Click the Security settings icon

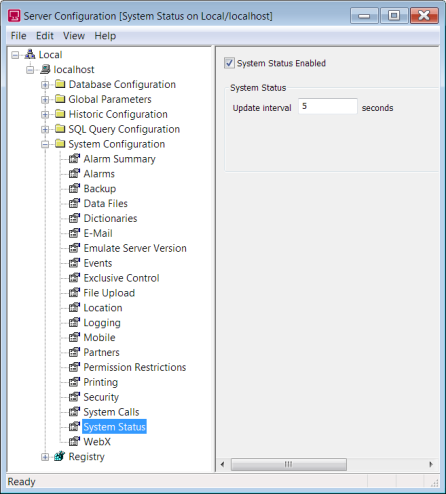coord(74,397)
